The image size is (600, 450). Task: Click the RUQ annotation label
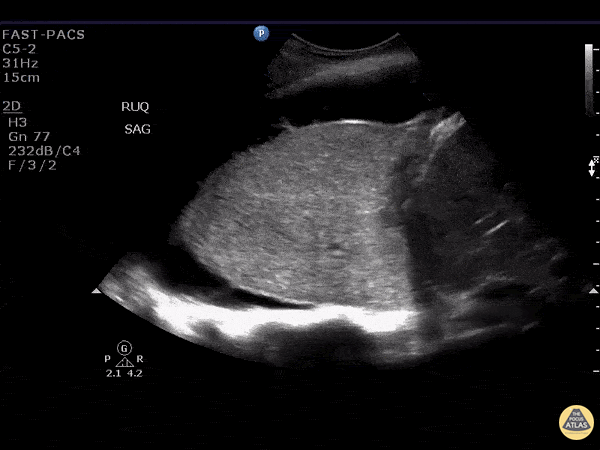pyautogui.click(x=135, y=107)
